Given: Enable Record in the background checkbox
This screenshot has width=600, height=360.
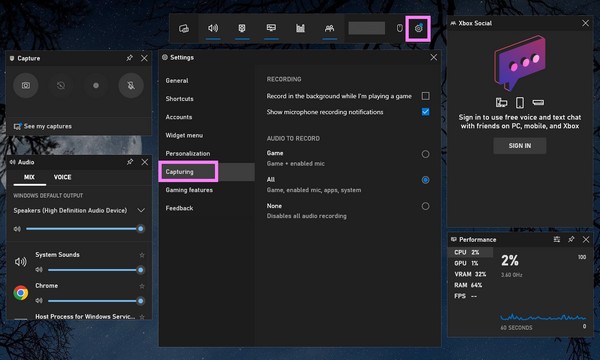Looking at the screenshot, I should 425,96.
